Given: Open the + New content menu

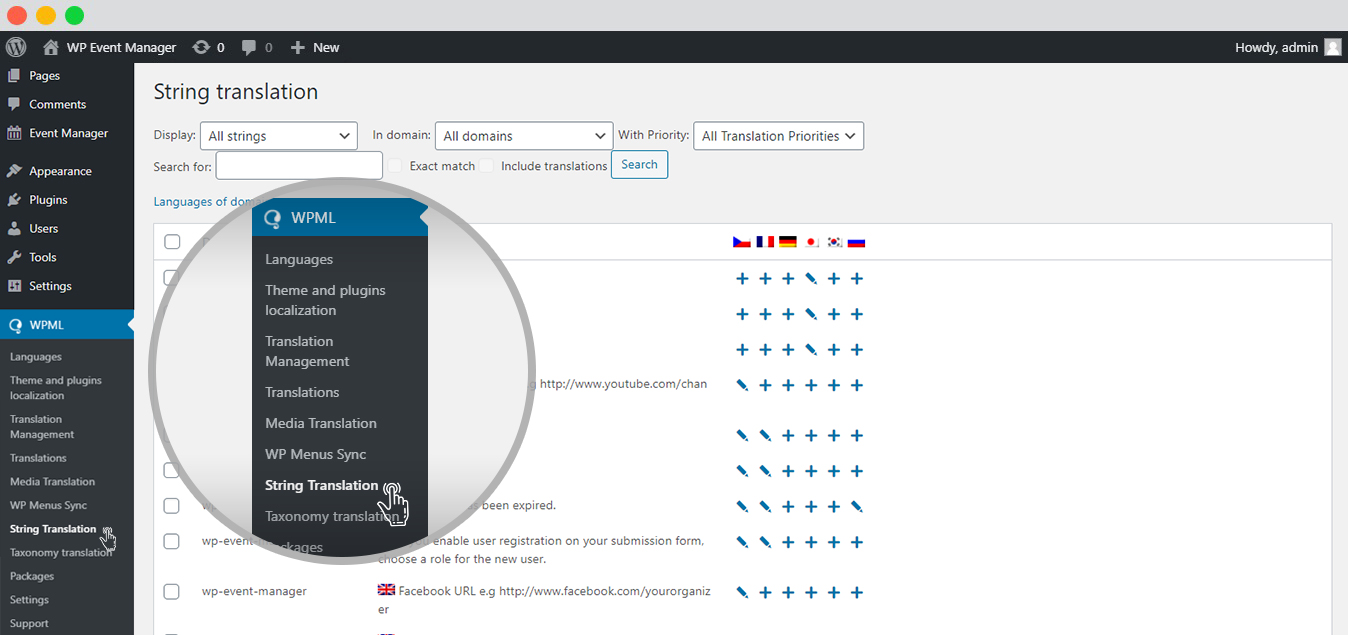Looking at the screenshot, I should [x=314, y=47].
